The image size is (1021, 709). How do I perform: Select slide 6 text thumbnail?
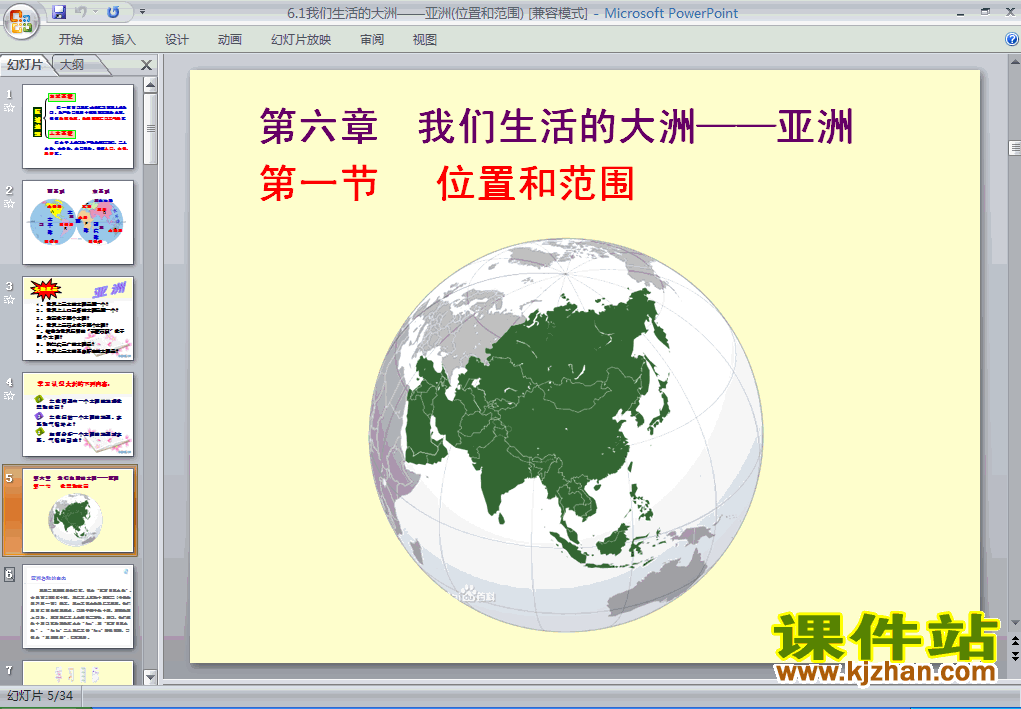tap(78, 607)
